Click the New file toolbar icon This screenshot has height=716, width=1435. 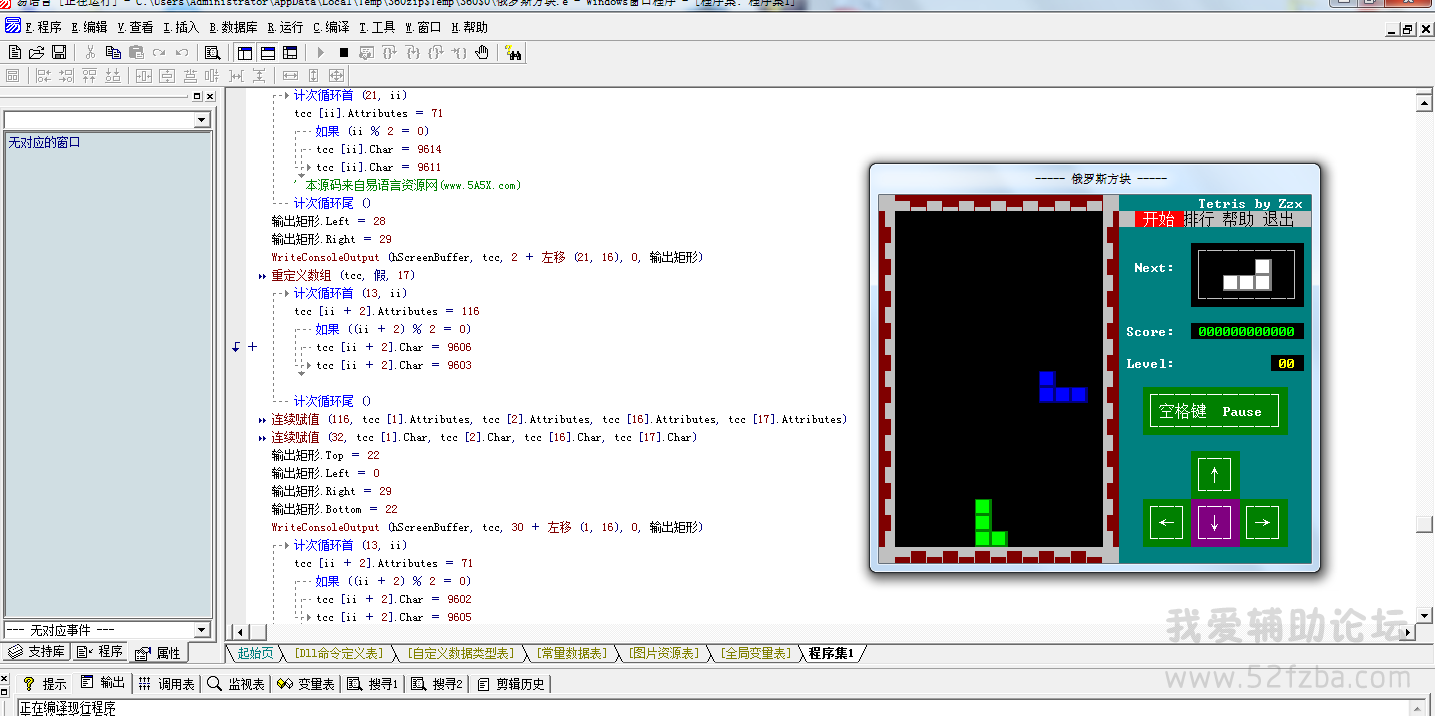(14, 52)
